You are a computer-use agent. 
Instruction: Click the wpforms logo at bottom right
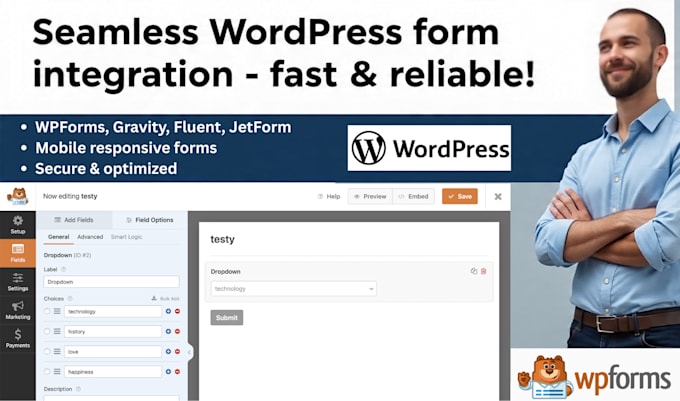[594, 376]
